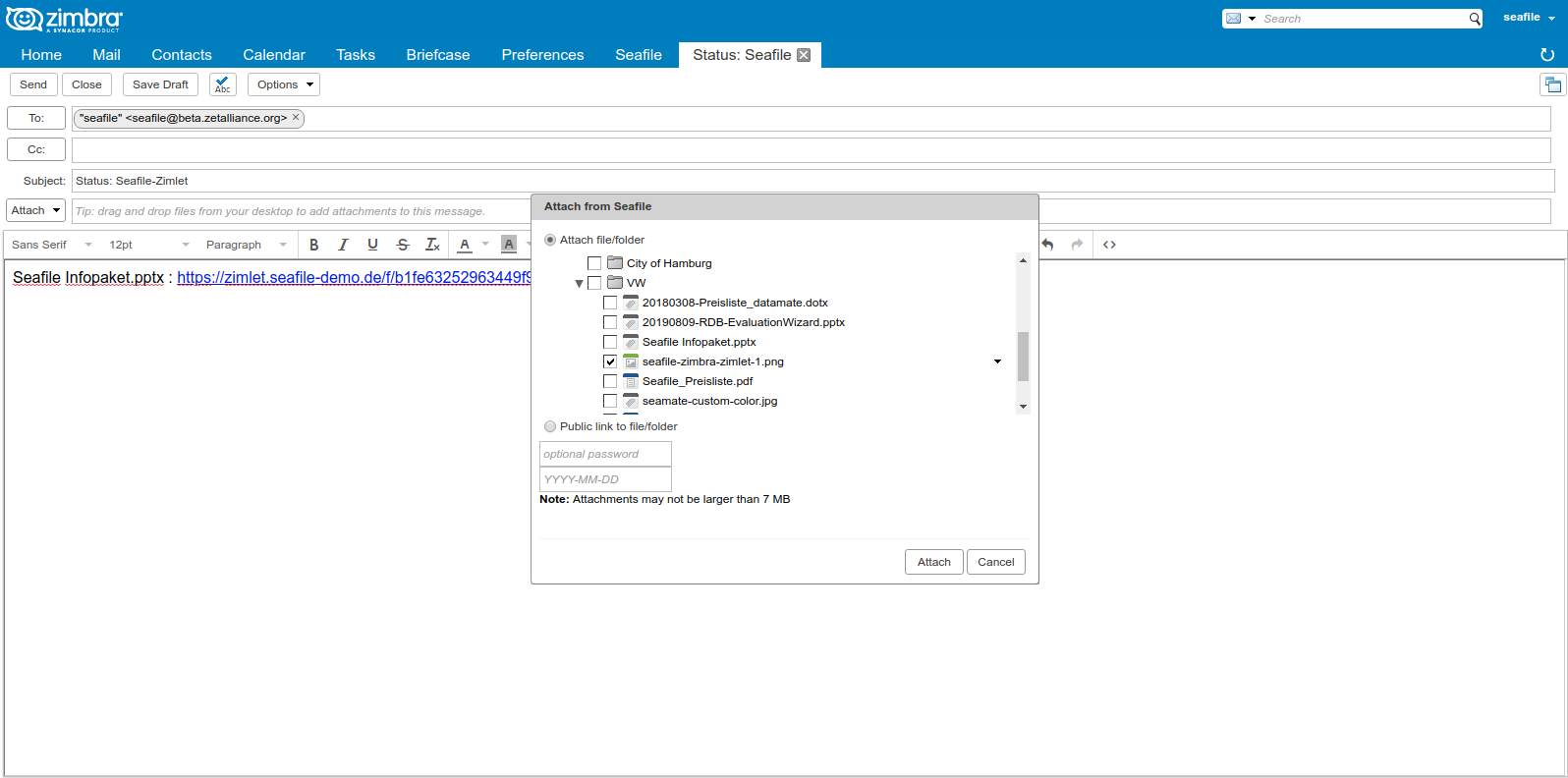This screenshot has height=778, width=1568.
Task: Click the Save Draft button
Action: [160, 84]
